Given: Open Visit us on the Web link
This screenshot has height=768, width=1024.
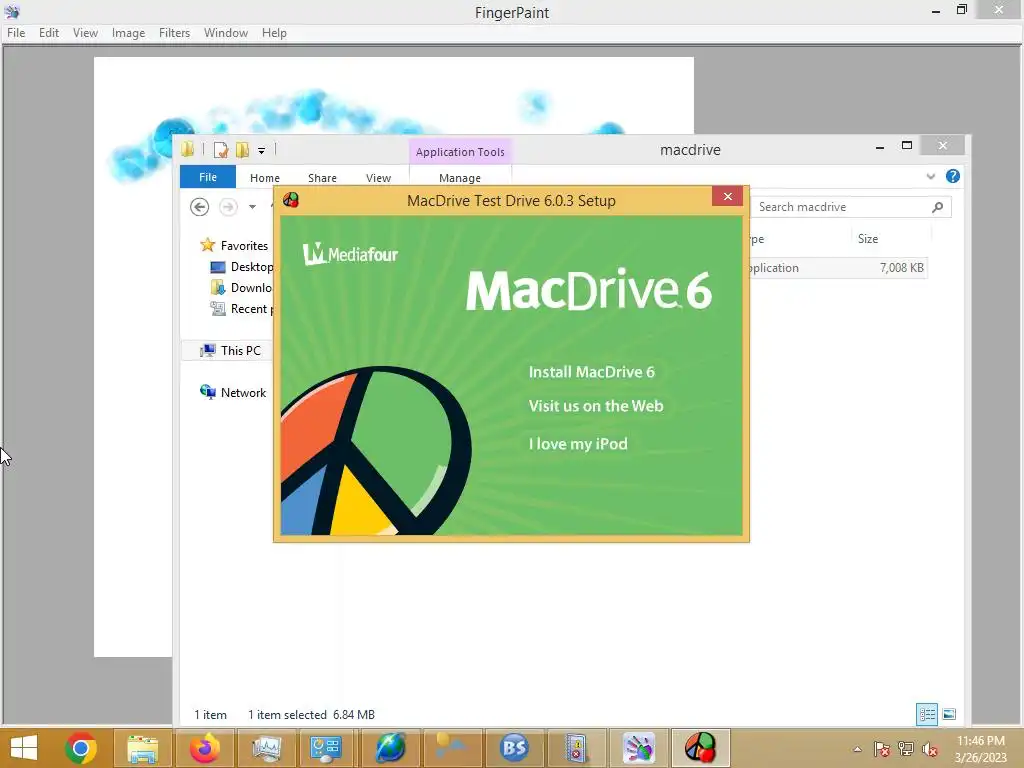Looking at the screenshot, I should [x=596, y=406].
